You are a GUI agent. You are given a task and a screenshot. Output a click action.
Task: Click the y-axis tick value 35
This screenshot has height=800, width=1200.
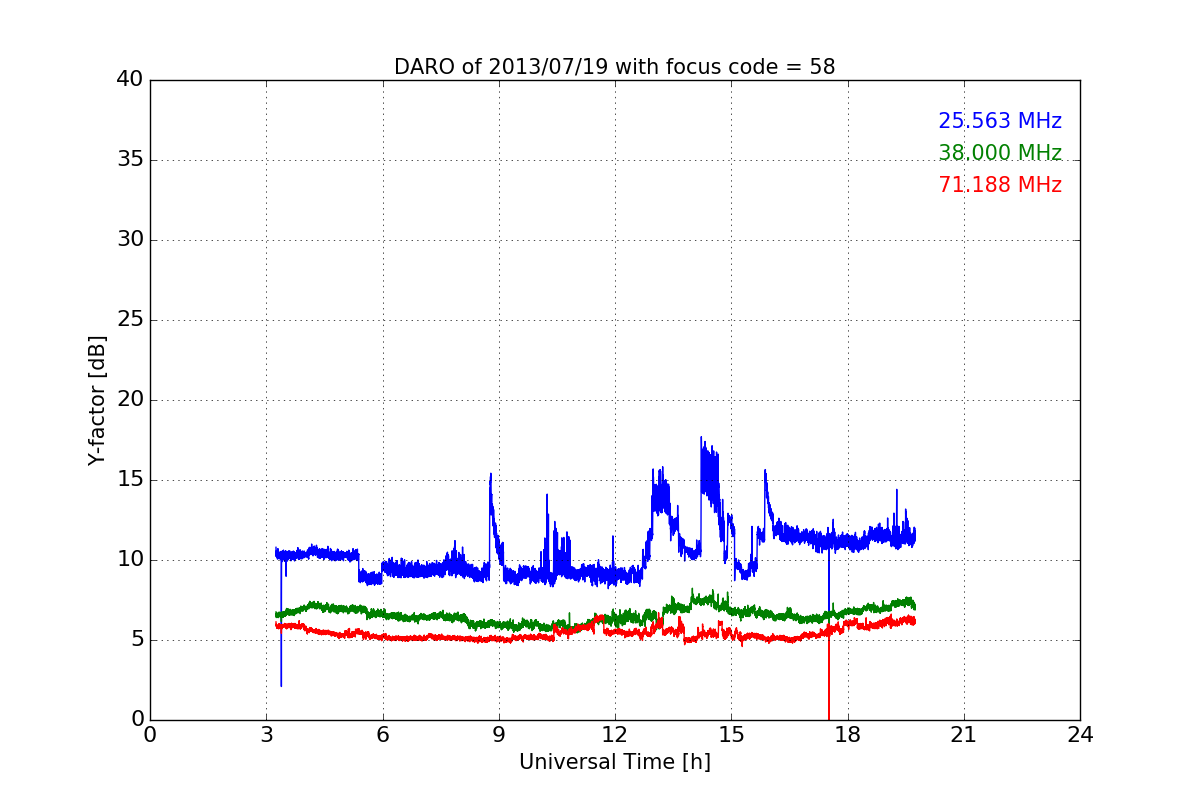(x=130, y=160)
